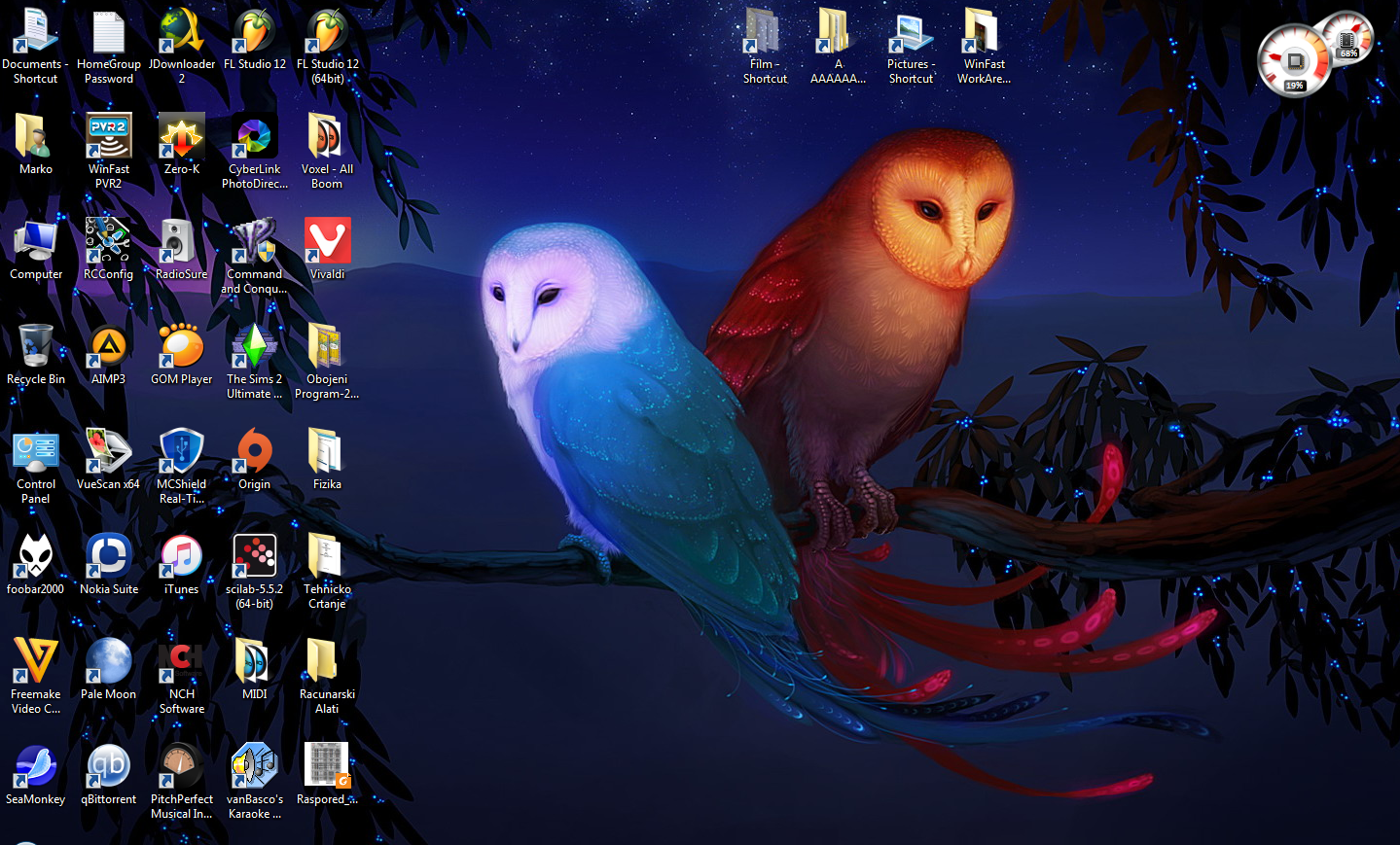The width and height of the screenshot is (1400, 845).
Task: Click the CyberLink PhotoDirector shortcut
Action: pyautogui.click(x=255, y=135)
